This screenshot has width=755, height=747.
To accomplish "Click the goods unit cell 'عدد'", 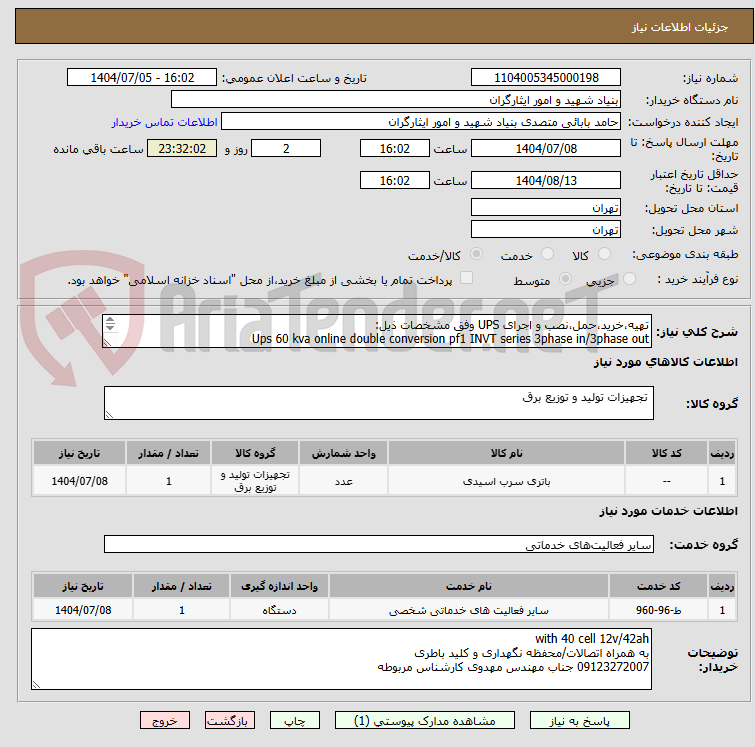I will point(343,481).
